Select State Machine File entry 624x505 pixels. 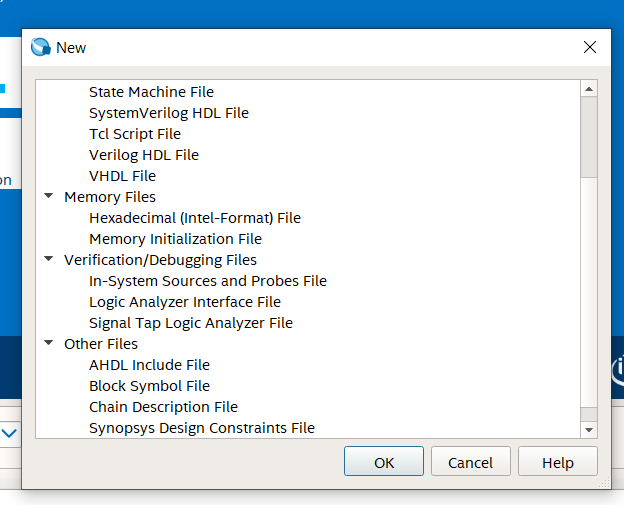151,92
